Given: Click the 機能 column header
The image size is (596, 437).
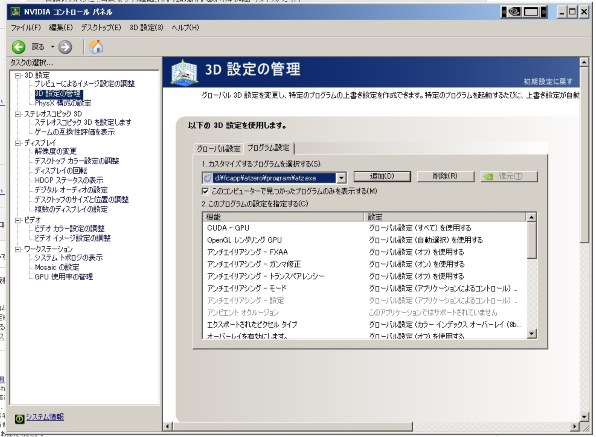Looking at the screenshot, I should [284, 217].
